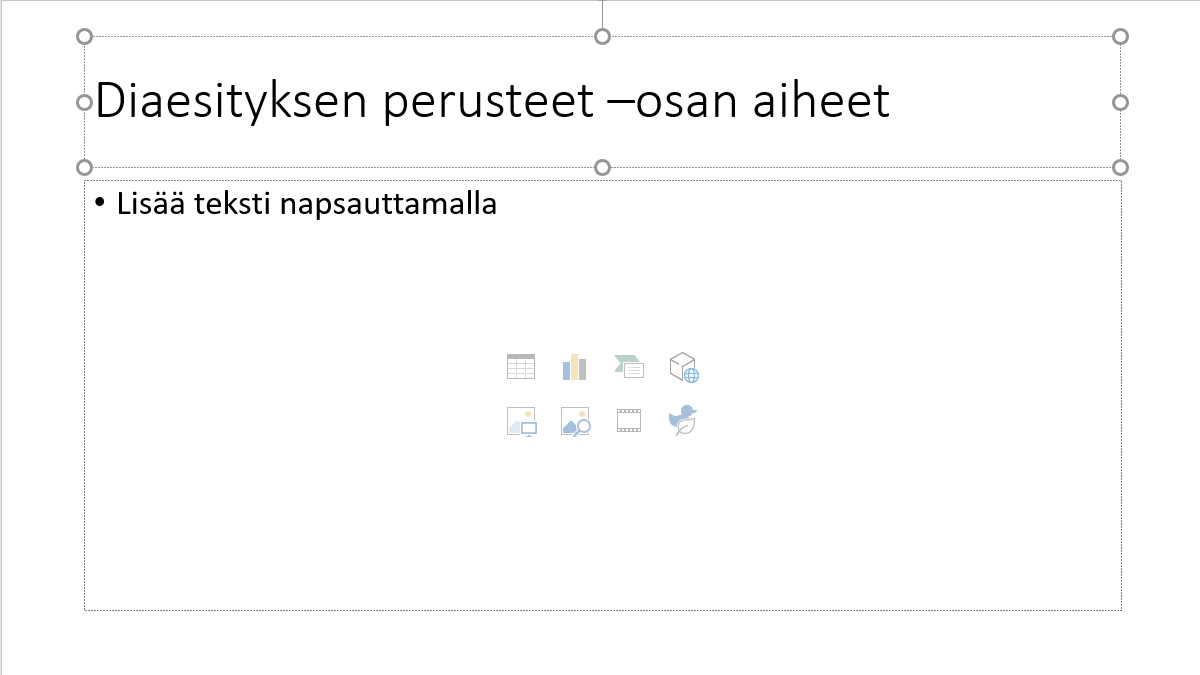The width and height of the screenshot is (1200, 675).
Task: Click the top-right handle of the title box
Action: click(1120, 37)
